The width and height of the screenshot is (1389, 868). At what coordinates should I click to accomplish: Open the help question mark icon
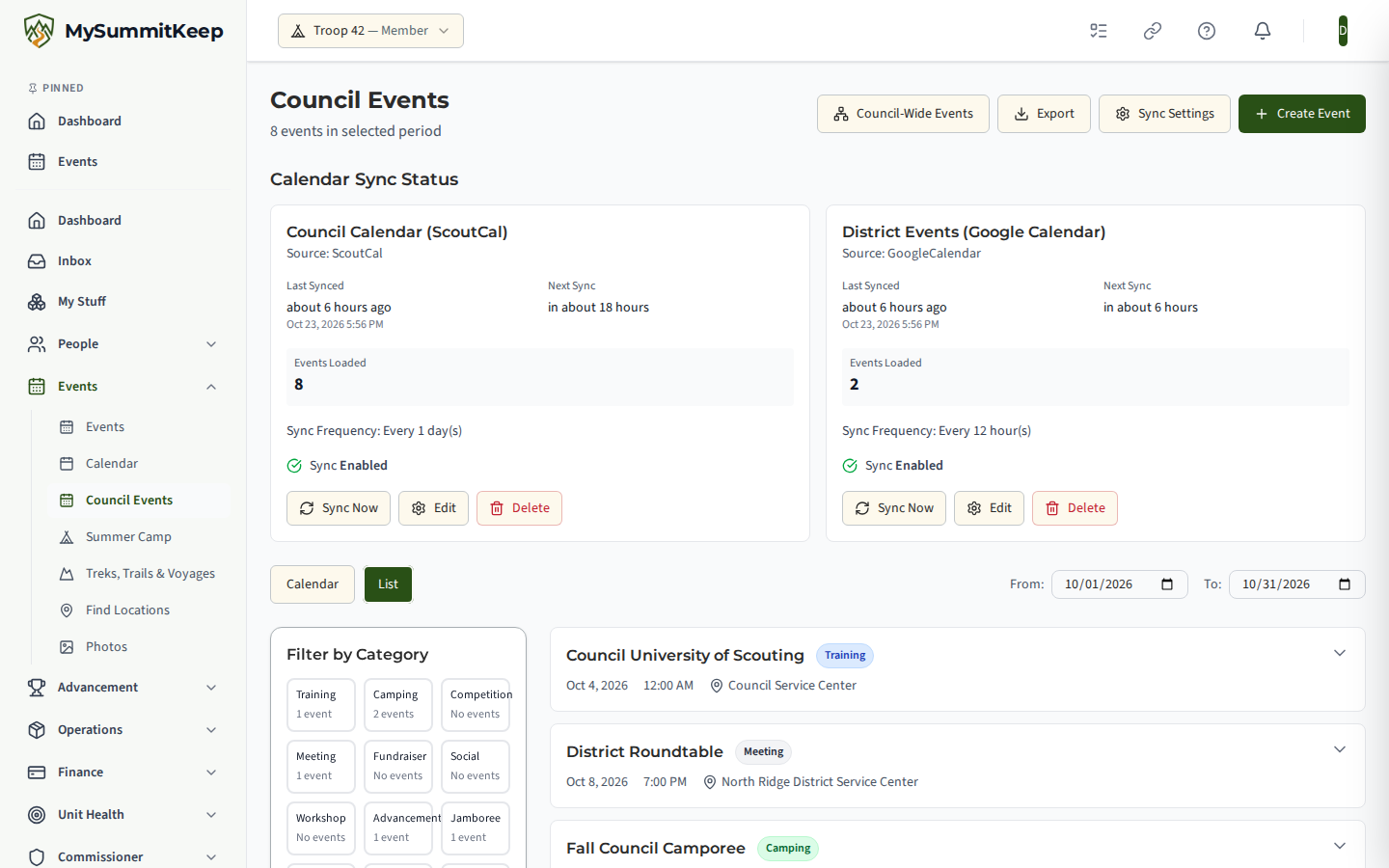click(1207, 31)
